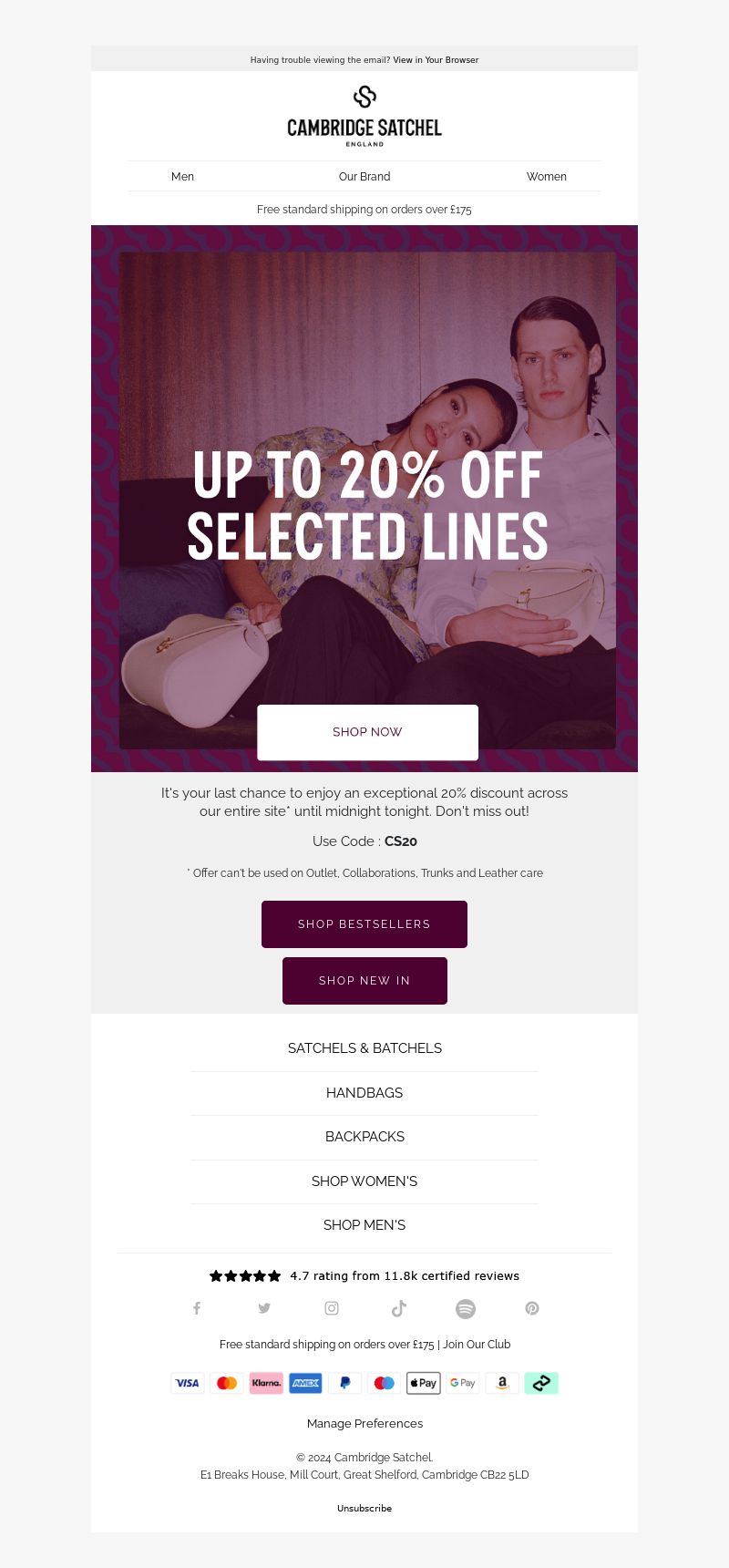Open the Satchels & Batchels link
The height and width of the screenshot is (1568, 729).
(364, 1048)
